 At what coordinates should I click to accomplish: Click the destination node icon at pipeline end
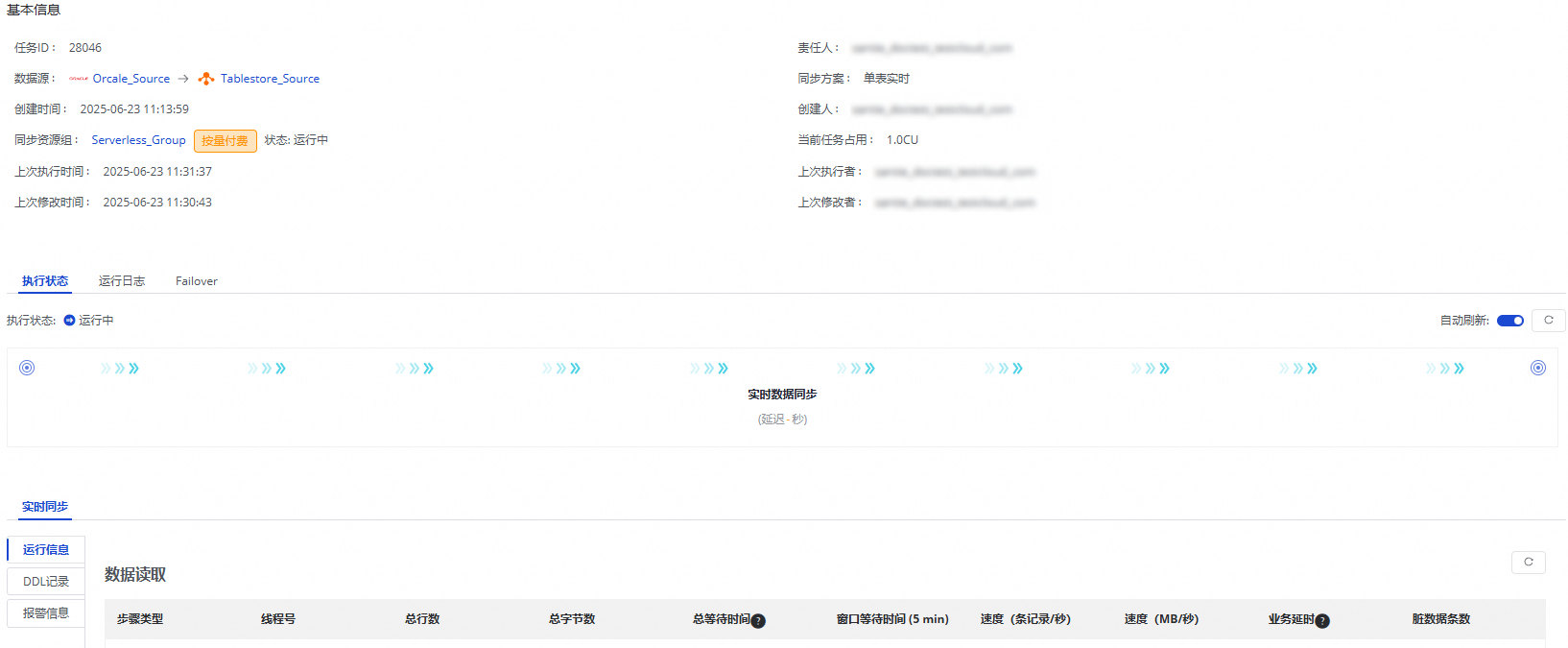point(1538,368)
